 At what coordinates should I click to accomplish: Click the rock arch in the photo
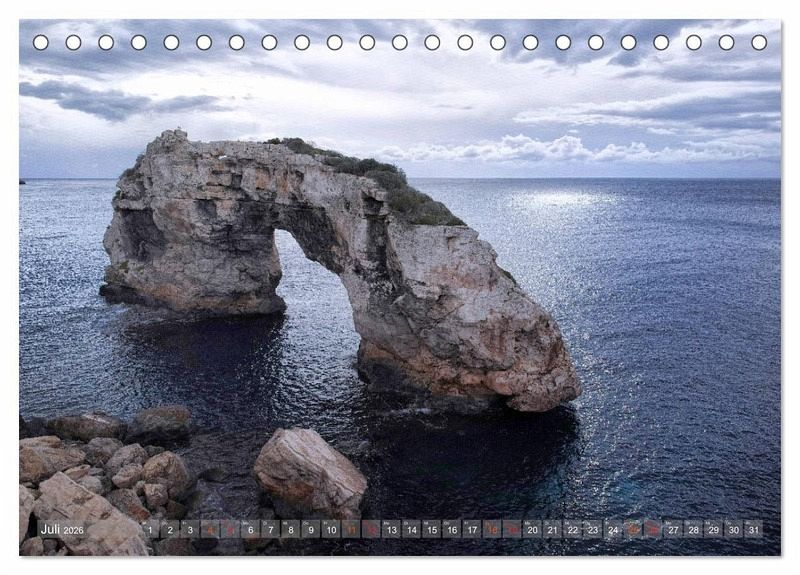(341, 270)
